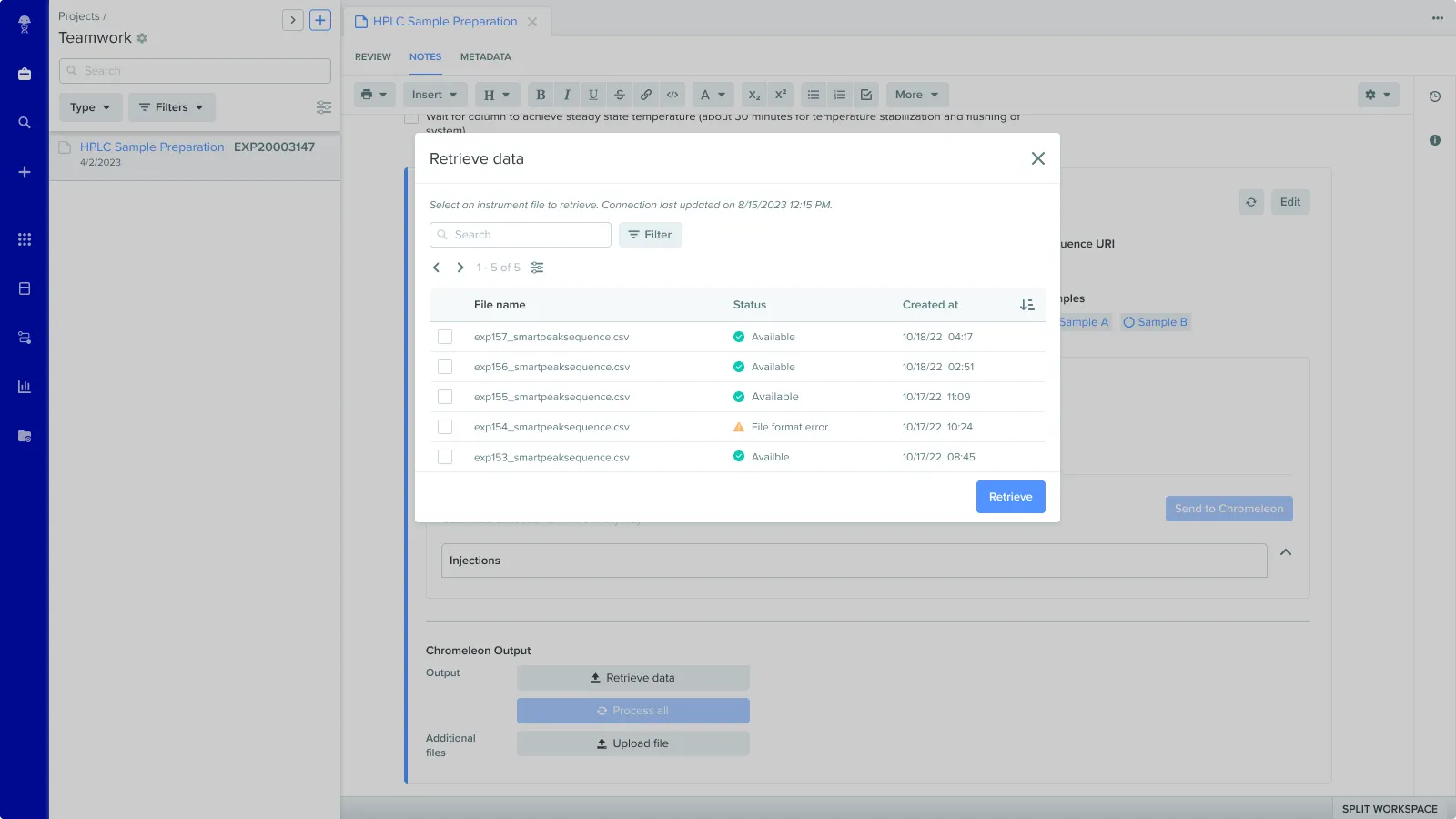The height and width of the screenshot is (819, 1456).
Task: Switch to the REVIEW tab
Action: 373,56
